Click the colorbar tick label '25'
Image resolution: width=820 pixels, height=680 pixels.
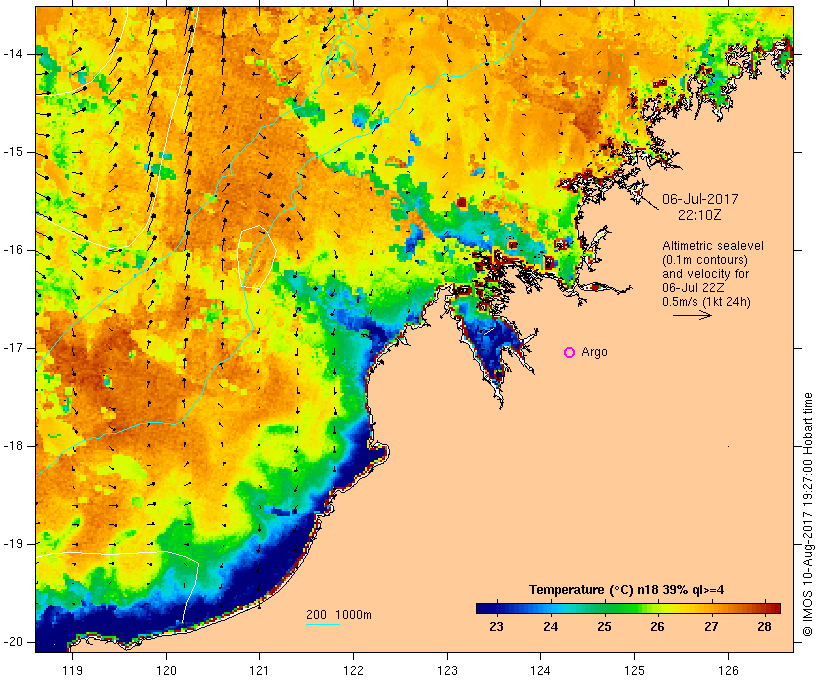[x=604, y=627]
